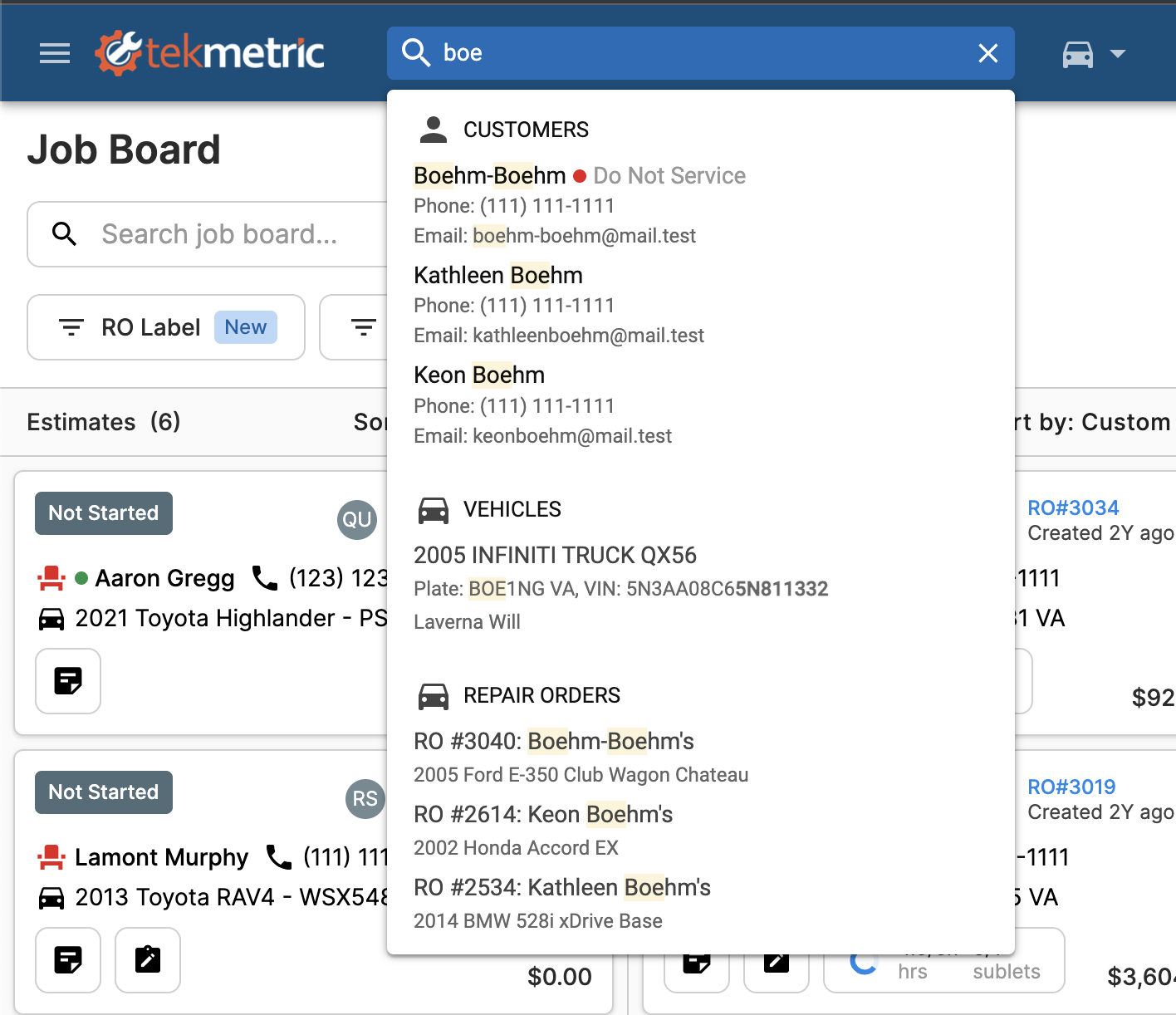The image size is (1176, 1015).
Task: Click the Do Not Service label
Action: [x=669, y=176]
